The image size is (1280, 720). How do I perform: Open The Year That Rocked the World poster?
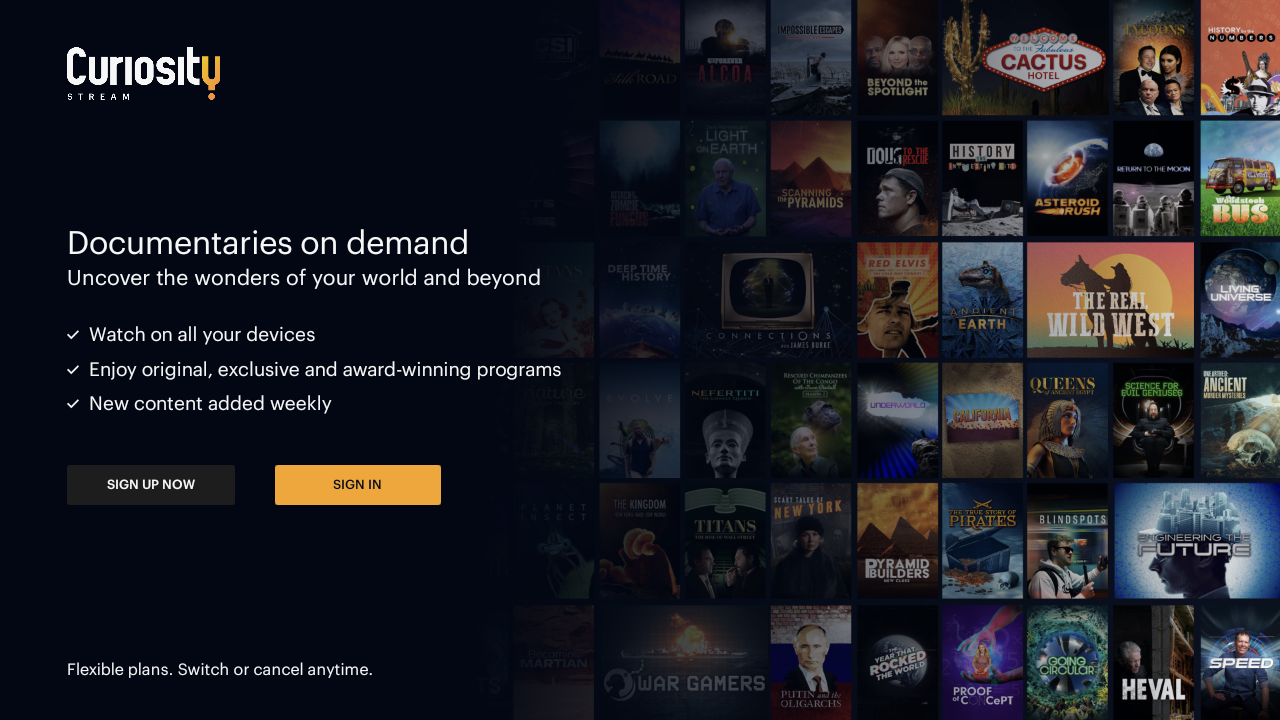(x=898, y=662)
